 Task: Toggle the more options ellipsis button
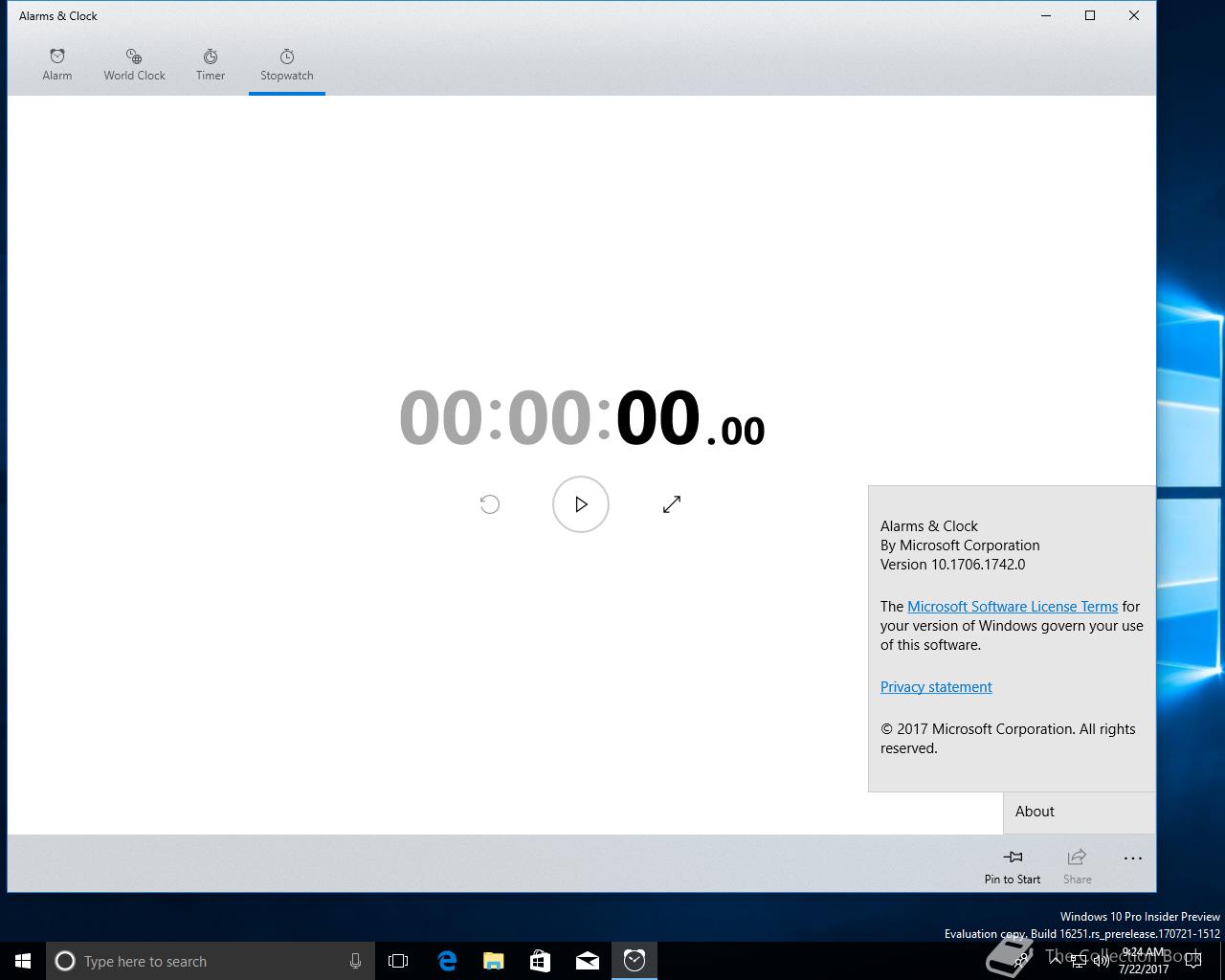click(x=1133, y=858)
